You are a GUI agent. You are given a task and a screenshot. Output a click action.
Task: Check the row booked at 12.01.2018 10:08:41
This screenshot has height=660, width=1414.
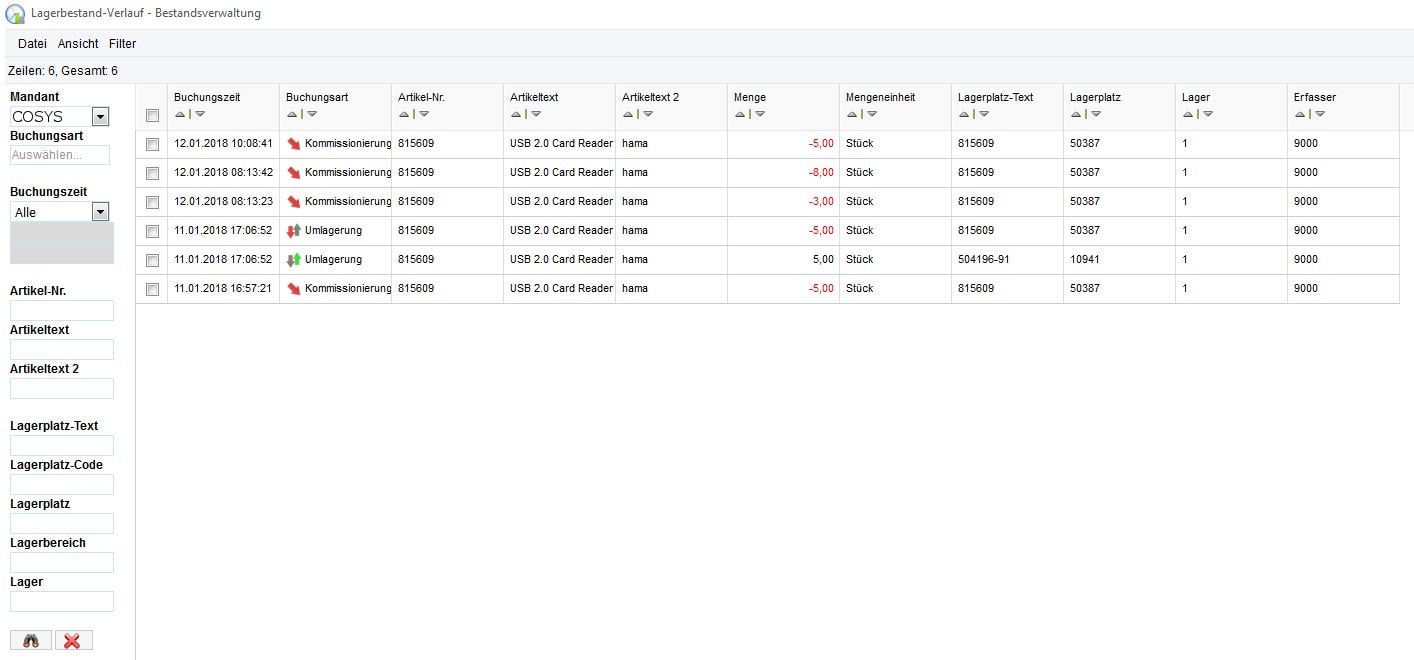point(152,144)
